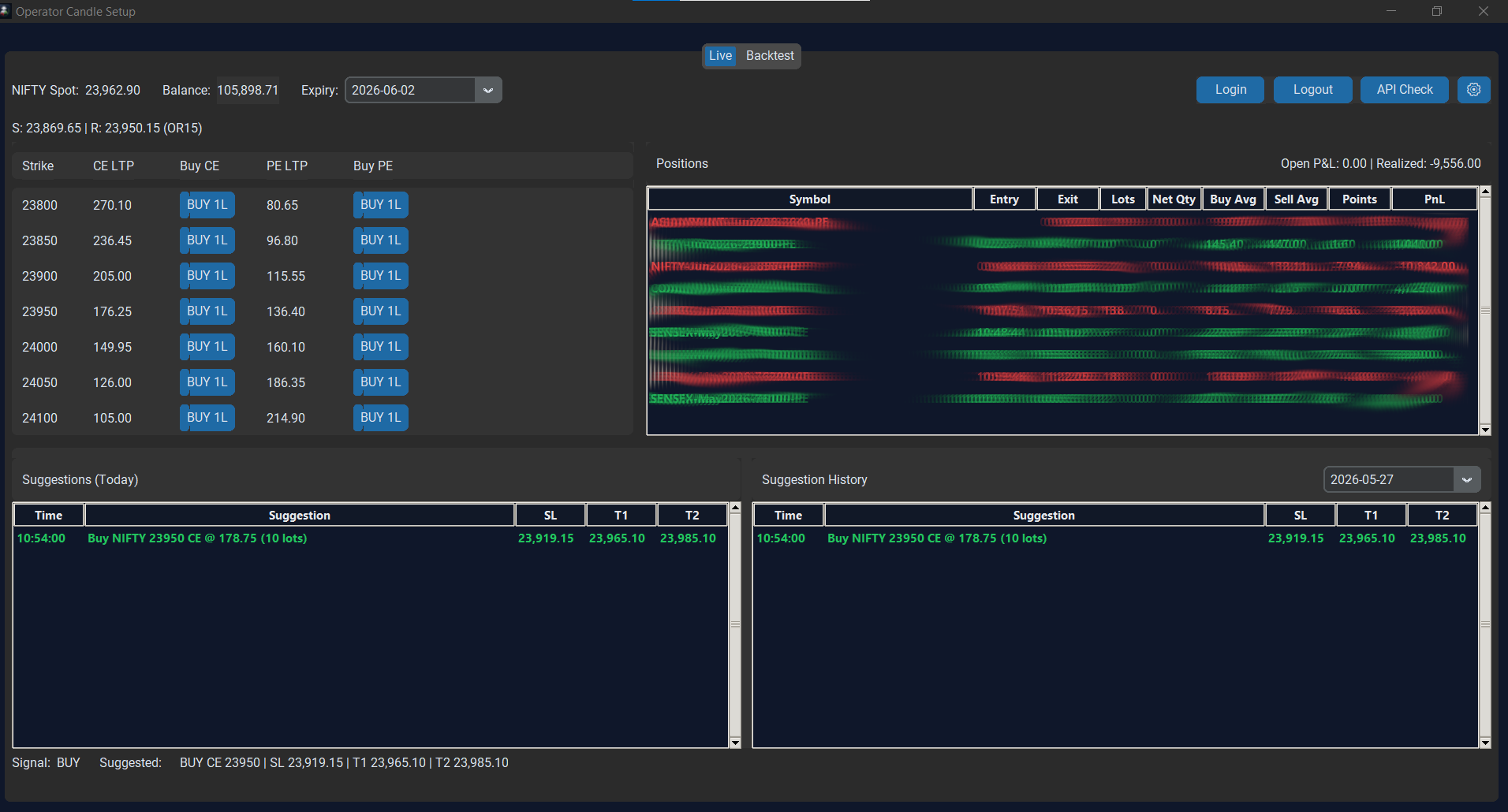Click the PnL column header
This screenshot has width=1508, height=812.
point(1435,199)
